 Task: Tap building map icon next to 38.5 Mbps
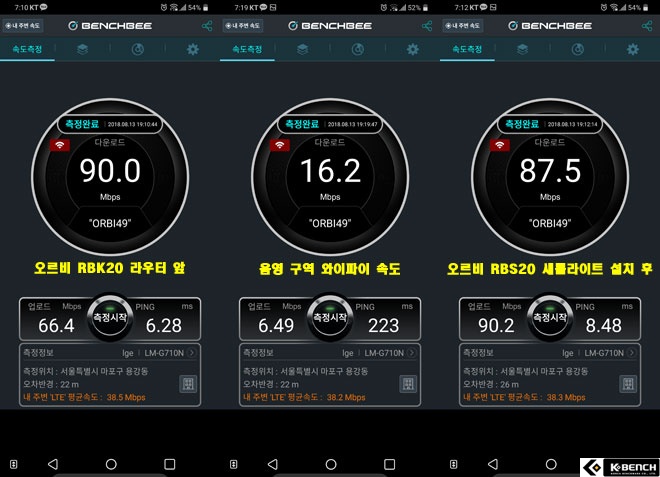click(188, 384)
